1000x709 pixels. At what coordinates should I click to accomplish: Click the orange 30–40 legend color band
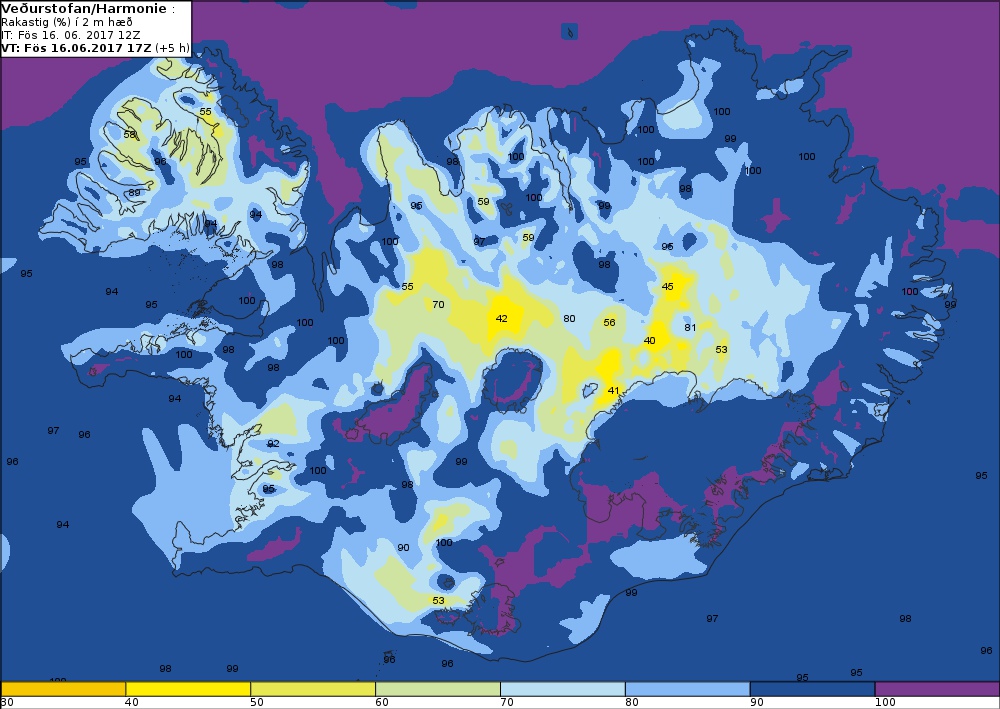click(x=63, y=689)
